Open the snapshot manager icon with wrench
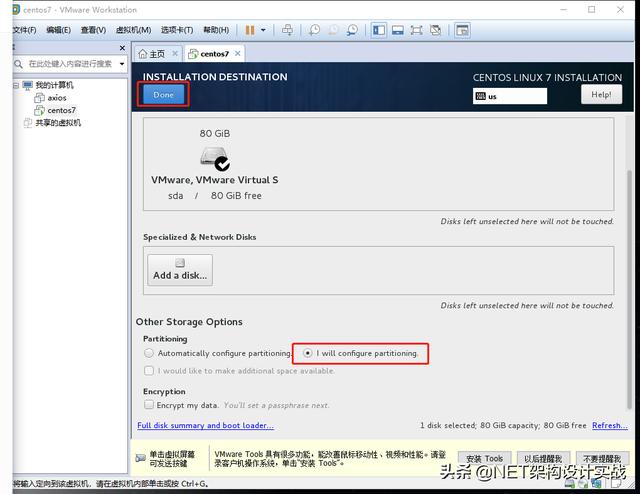This screenshot has height=494, width=640. tap(352, 30)
